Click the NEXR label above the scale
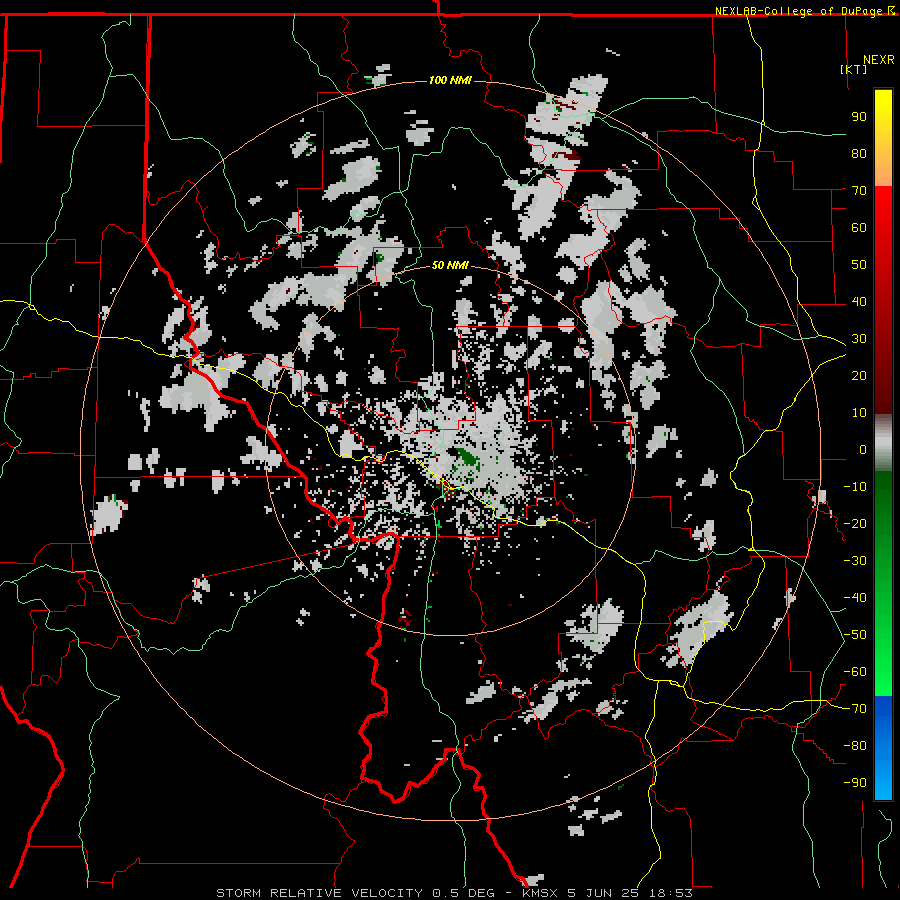This screenshot has height=900, width=900. pyautogui.click(x=879, y=60)
